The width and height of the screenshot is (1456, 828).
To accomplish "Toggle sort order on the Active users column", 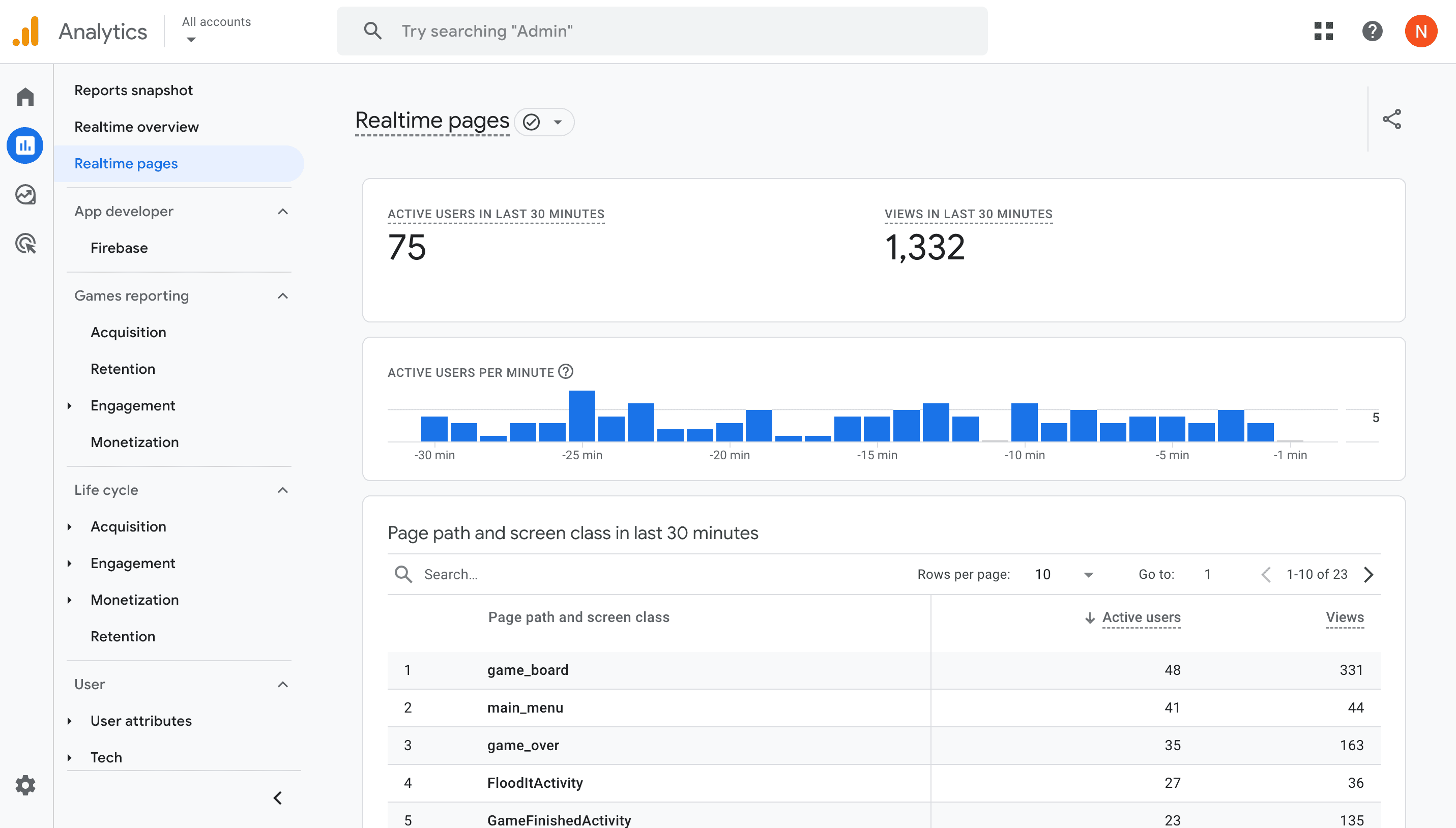I will pyautogui.click(x=1141, y=617).
